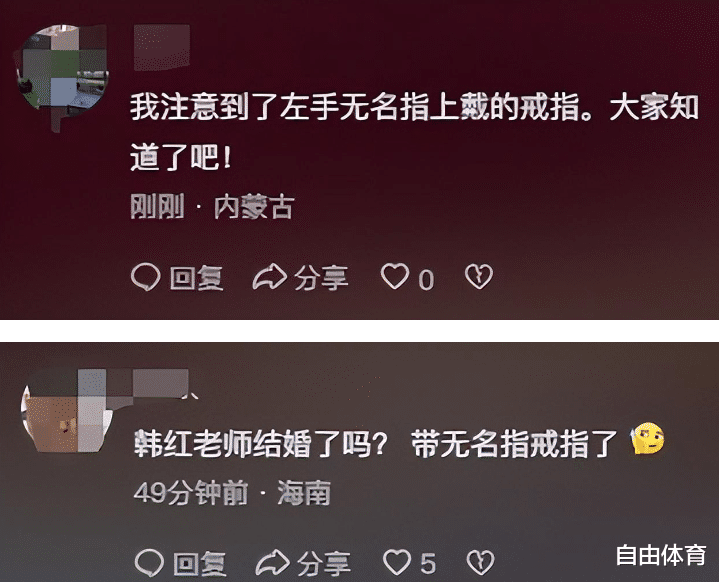
Task: Click the reply bubble icon on the Inner Mongolia comment
Action: click(145, 277)
